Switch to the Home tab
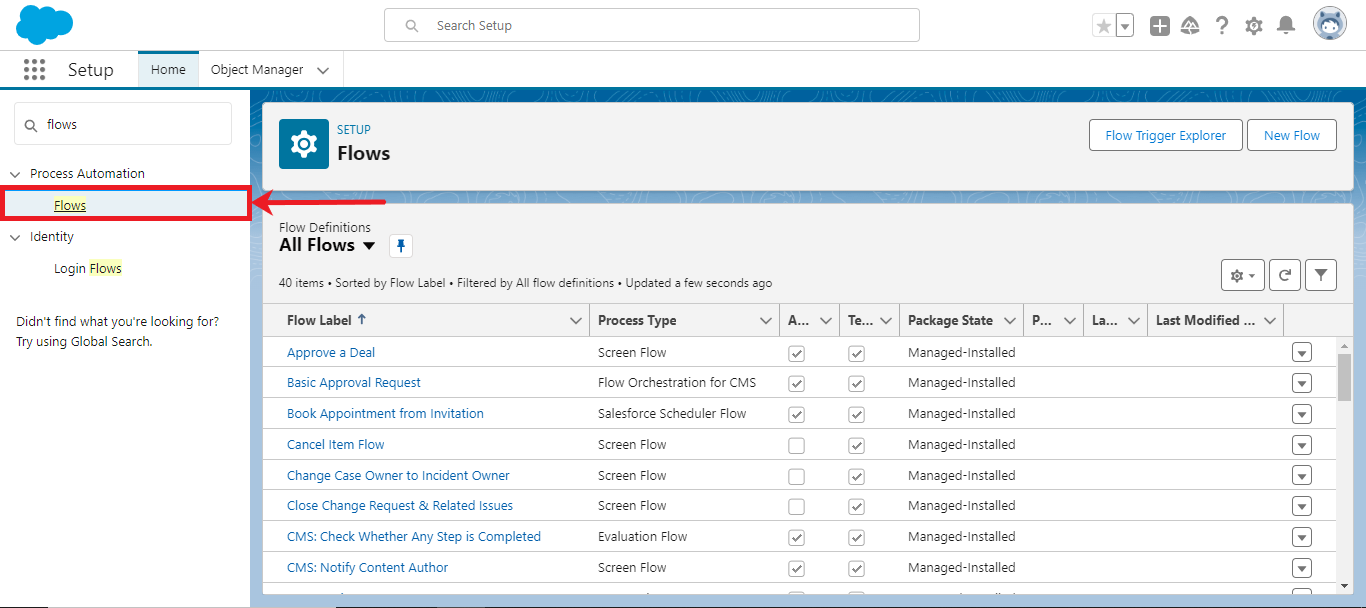 [x=168, y=70]
